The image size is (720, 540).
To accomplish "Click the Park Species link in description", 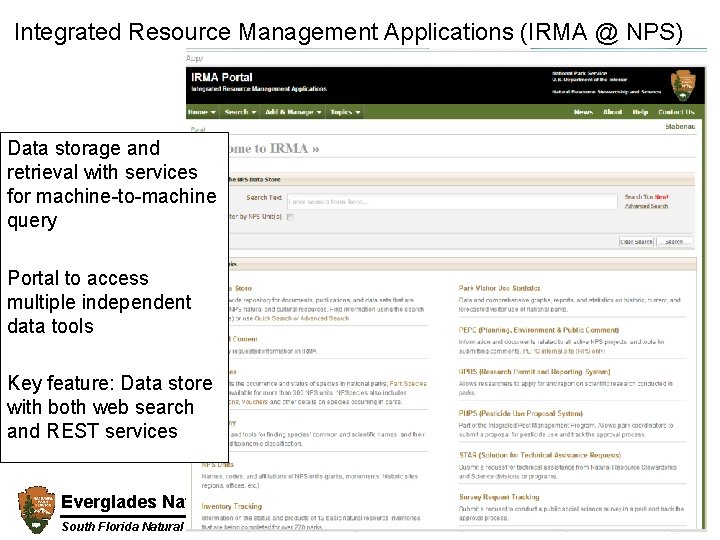I will [408, 383].
